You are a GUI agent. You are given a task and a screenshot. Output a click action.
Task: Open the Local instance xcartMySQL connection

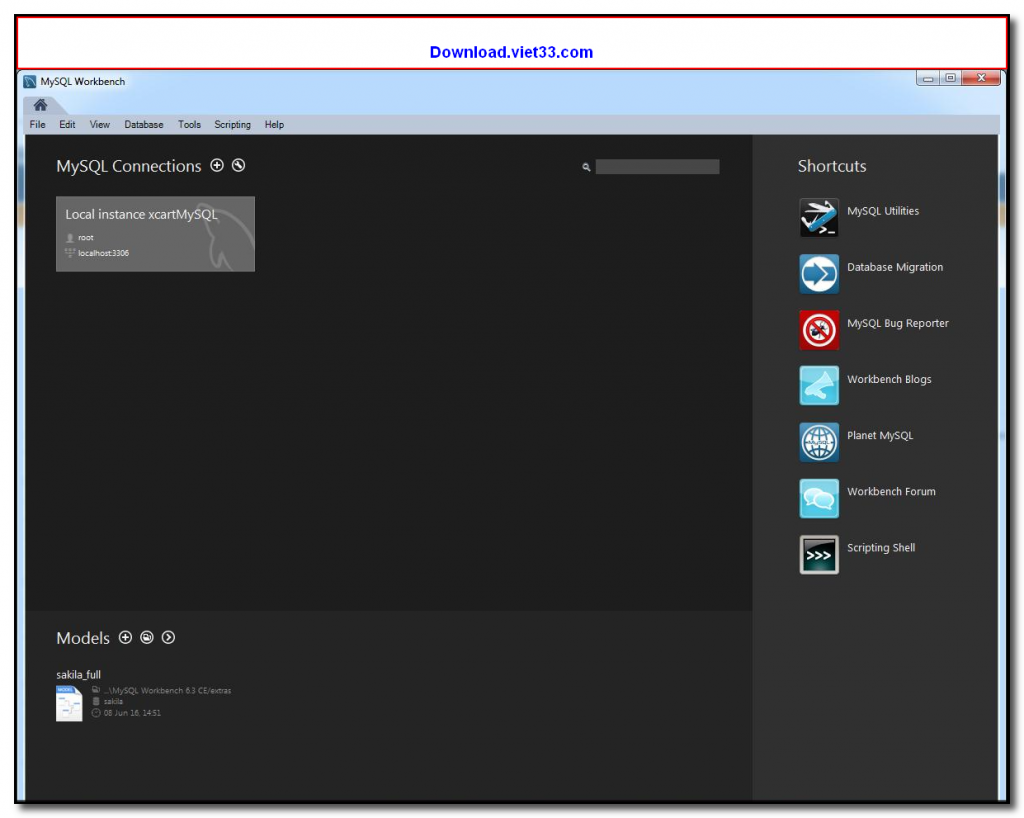coord(155,233)
